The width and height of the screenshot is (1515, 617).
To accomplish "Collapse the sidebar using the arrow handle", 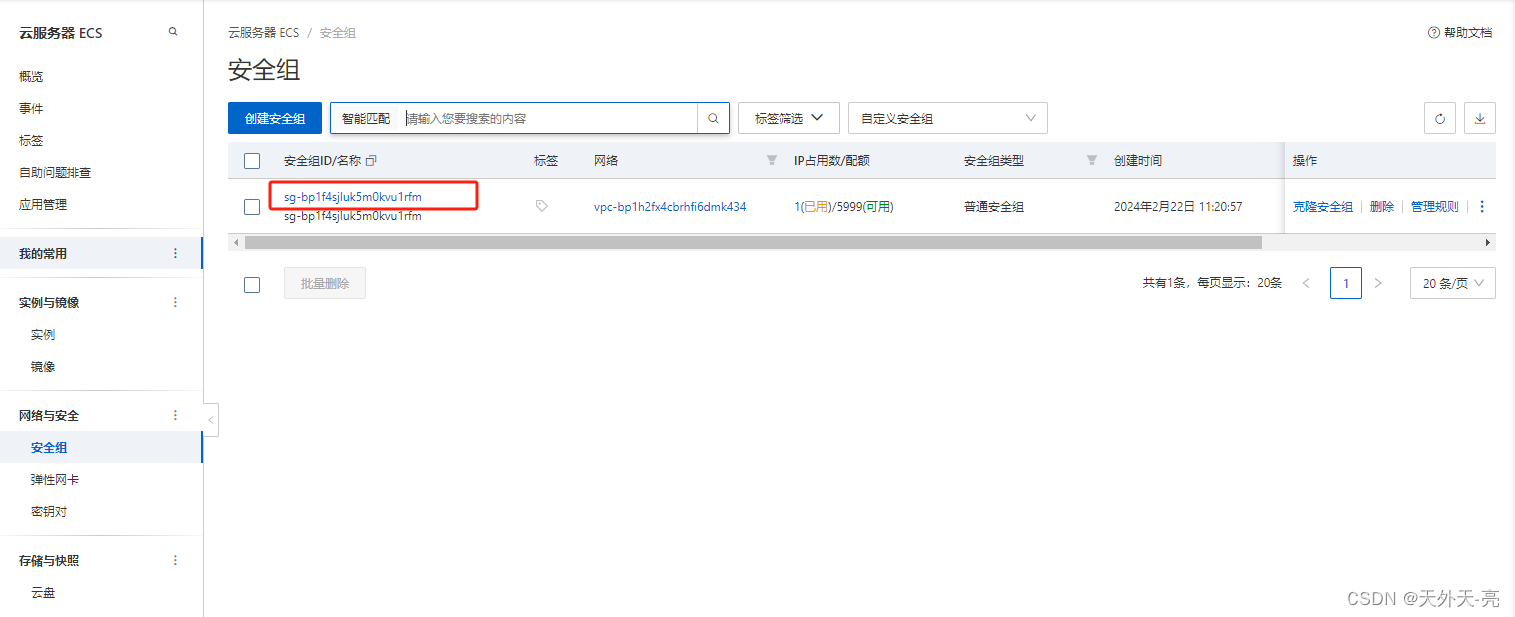I will point(211,420).
